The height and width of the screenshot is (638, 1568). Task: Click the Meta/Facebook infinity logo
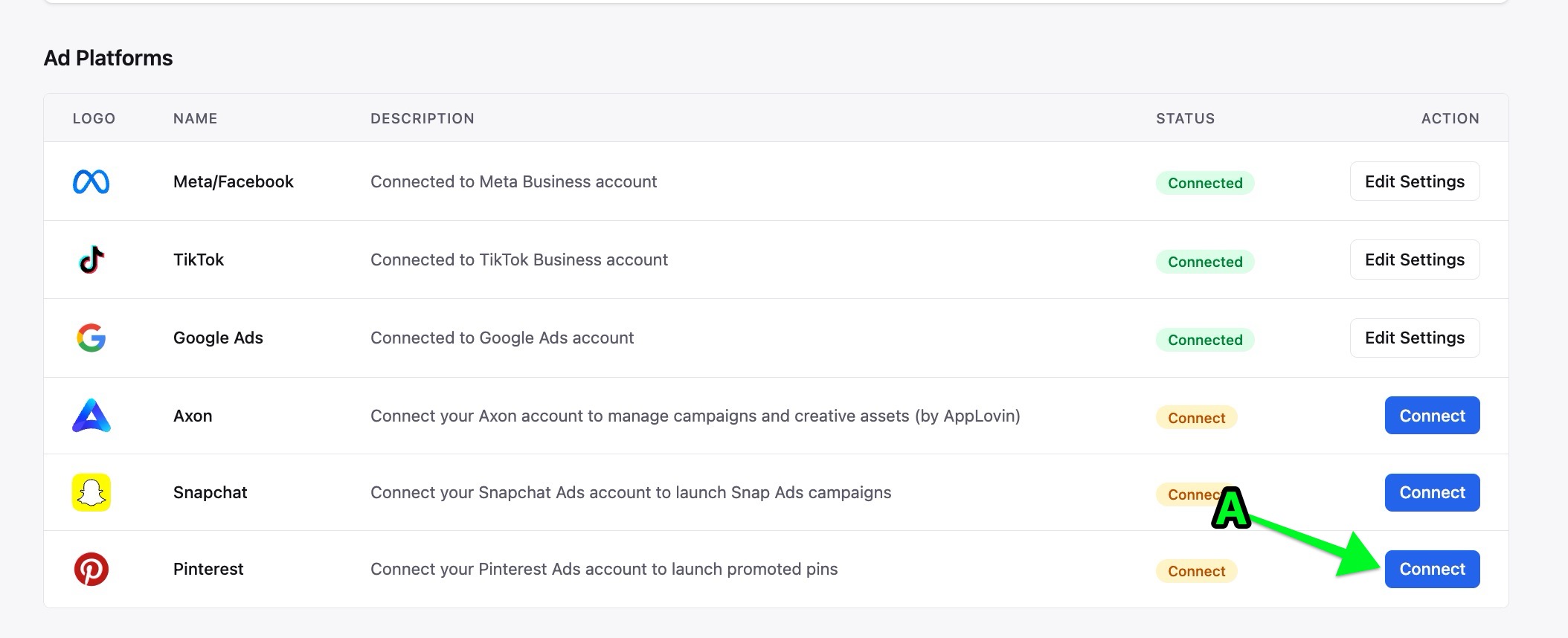pos(91,181)
